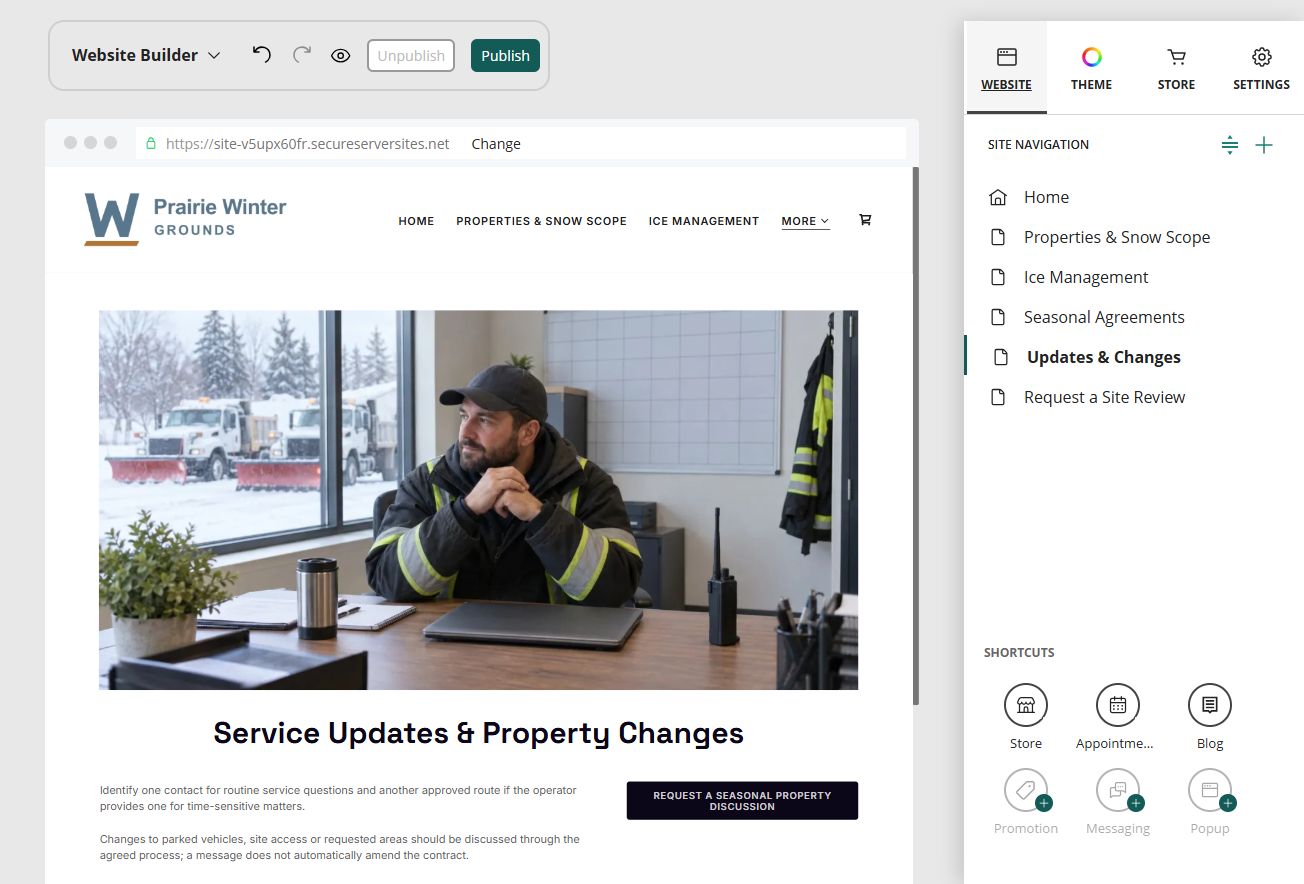The width and height of the screenshot is (1304, 884).
Task: Open the Appointments shortcut
Action: pos(1118,705)
